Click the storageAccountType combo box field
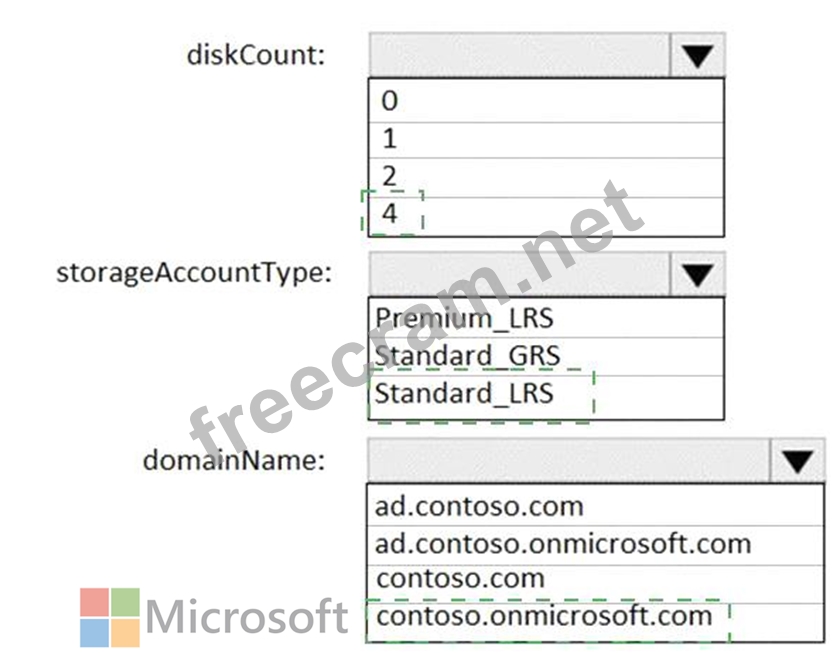This screenshot has width=832, height=653. click(x=518, y=273)
